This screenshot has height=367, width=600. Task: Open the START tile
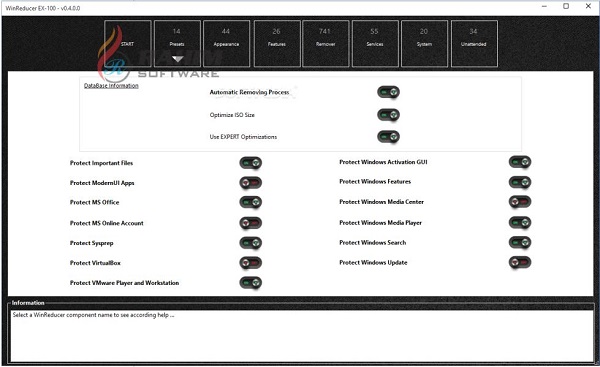tap(128, 44)
